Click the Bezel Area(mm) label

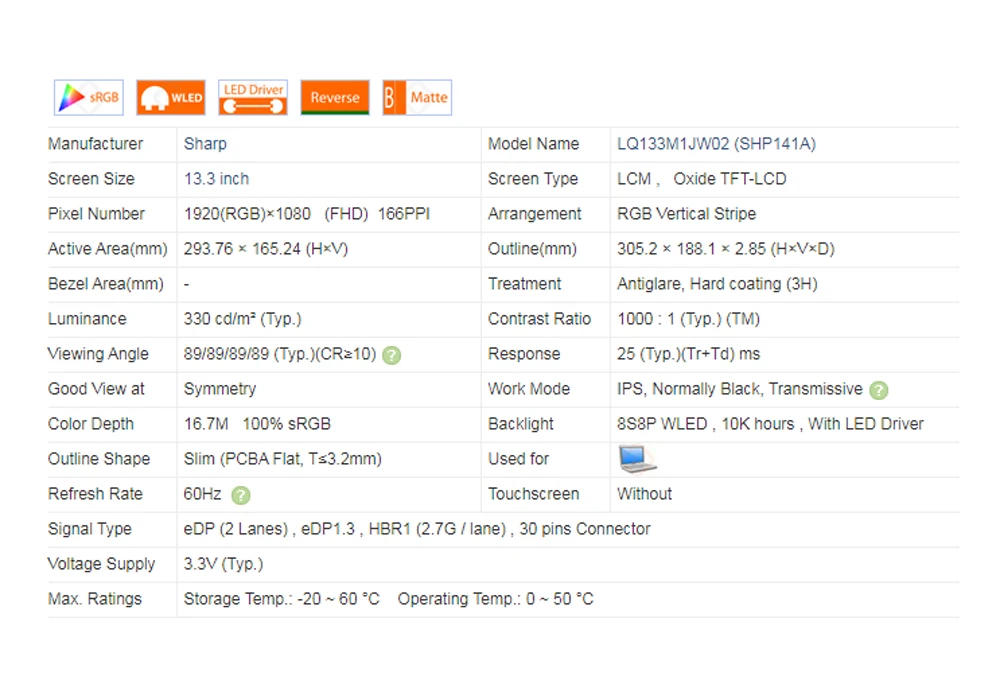pos(106,284)
